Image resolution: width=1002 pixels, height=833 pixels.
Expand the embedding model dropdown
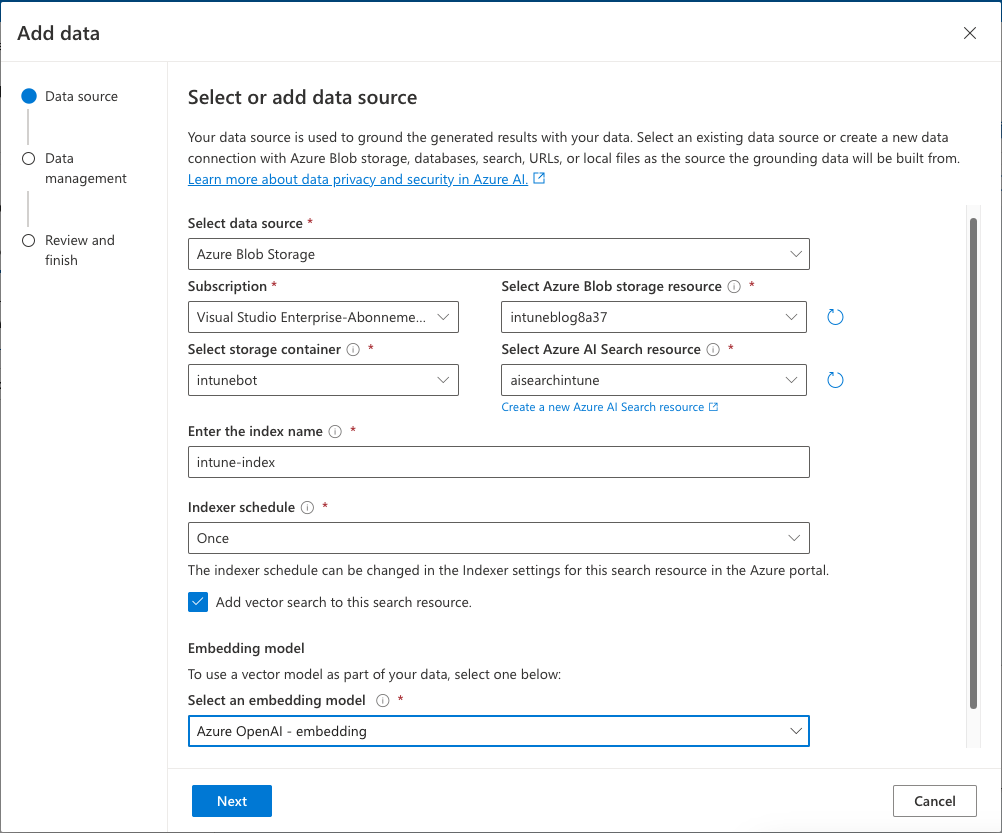tap(498, 731)
